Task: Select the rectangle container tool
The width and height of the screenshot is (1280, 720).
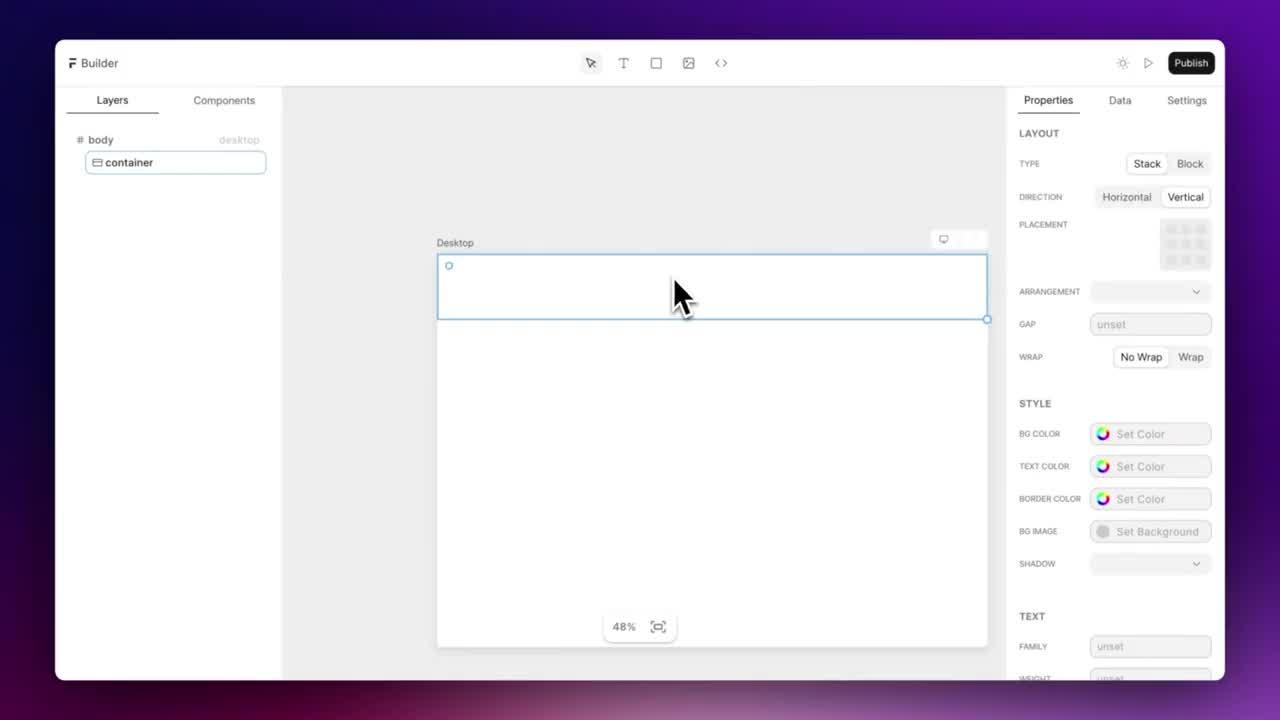Action: point(656,63)
